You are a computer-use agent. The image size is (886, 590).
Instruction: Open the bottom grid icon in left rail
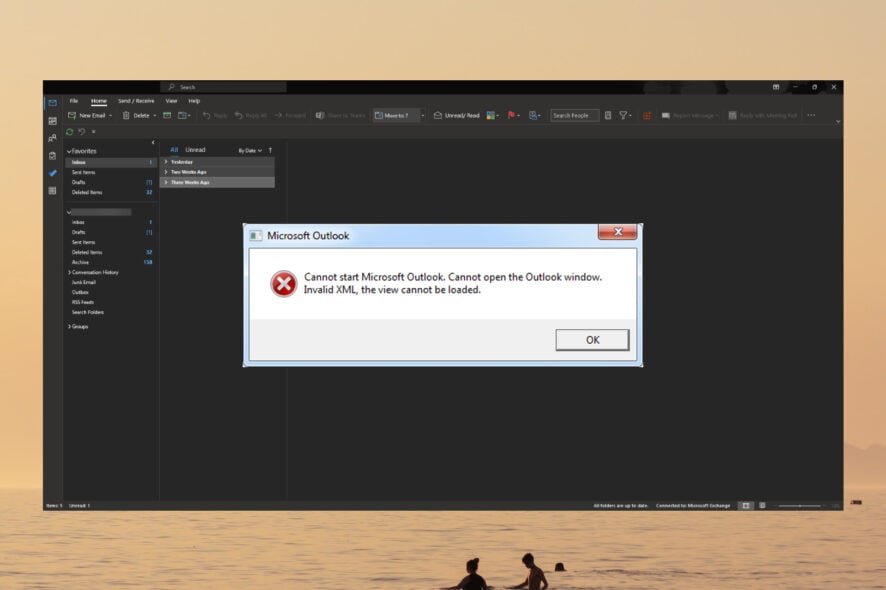tap(53, 190)
